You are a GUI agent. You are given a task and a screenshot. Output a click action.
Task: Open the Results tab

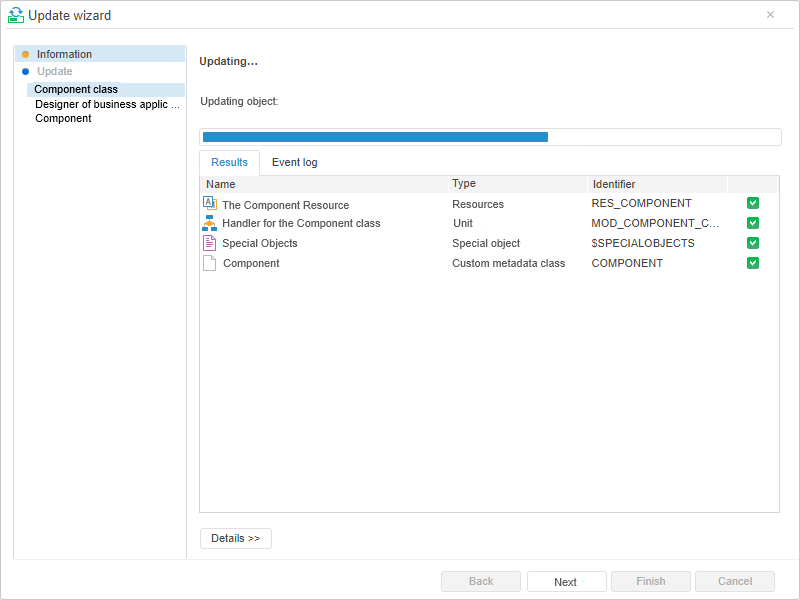click(x=229, y=162)
